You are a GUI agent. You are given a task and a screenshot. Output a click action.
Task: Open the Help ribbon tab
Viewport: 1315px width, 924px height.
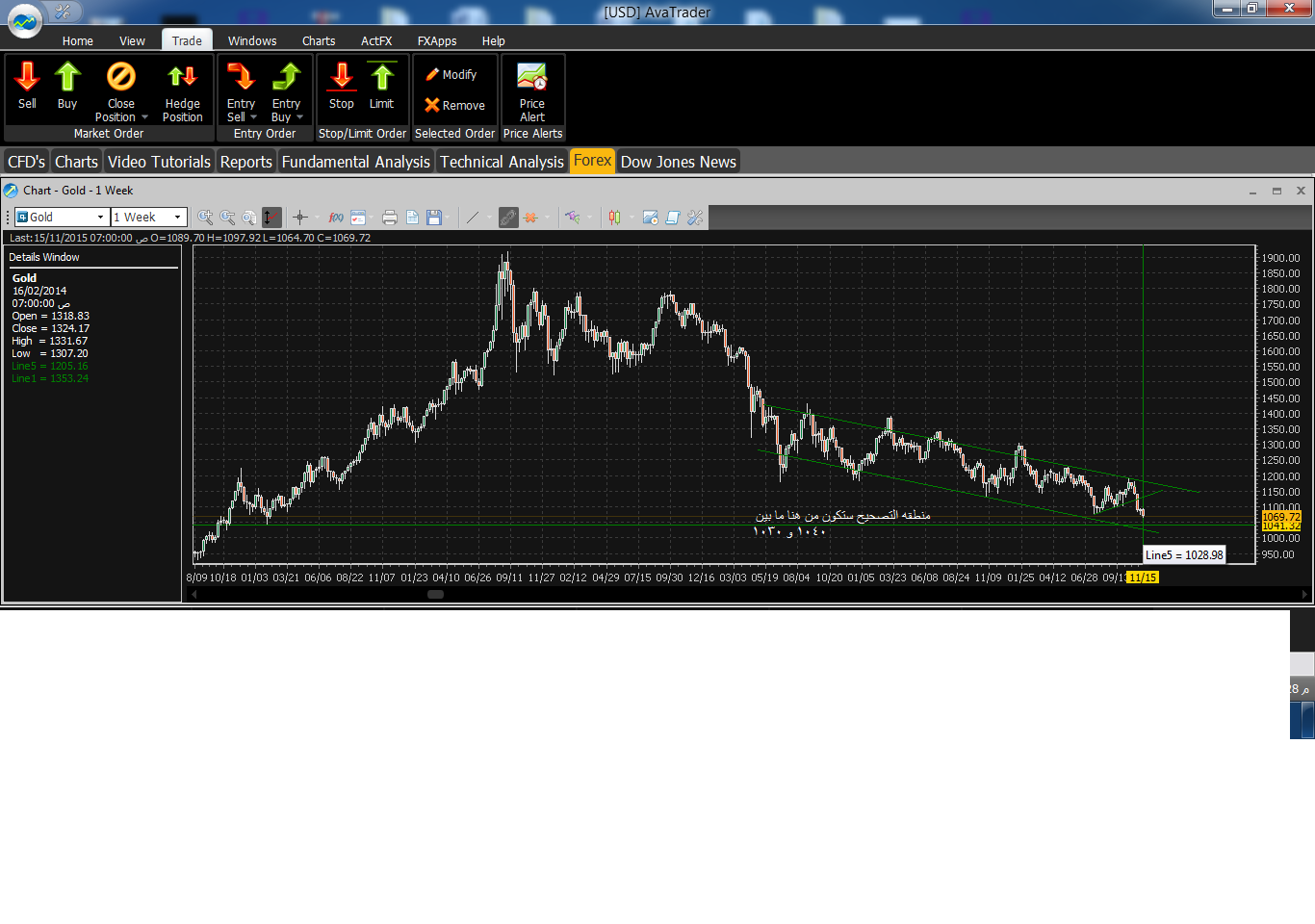click(494, 41)
